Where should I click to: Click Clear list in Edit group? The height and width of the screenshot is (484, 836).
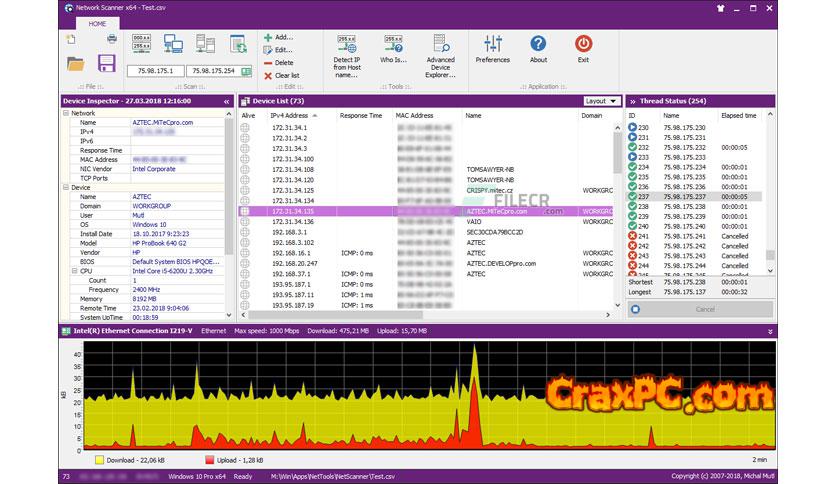click(x=286, y=75)
